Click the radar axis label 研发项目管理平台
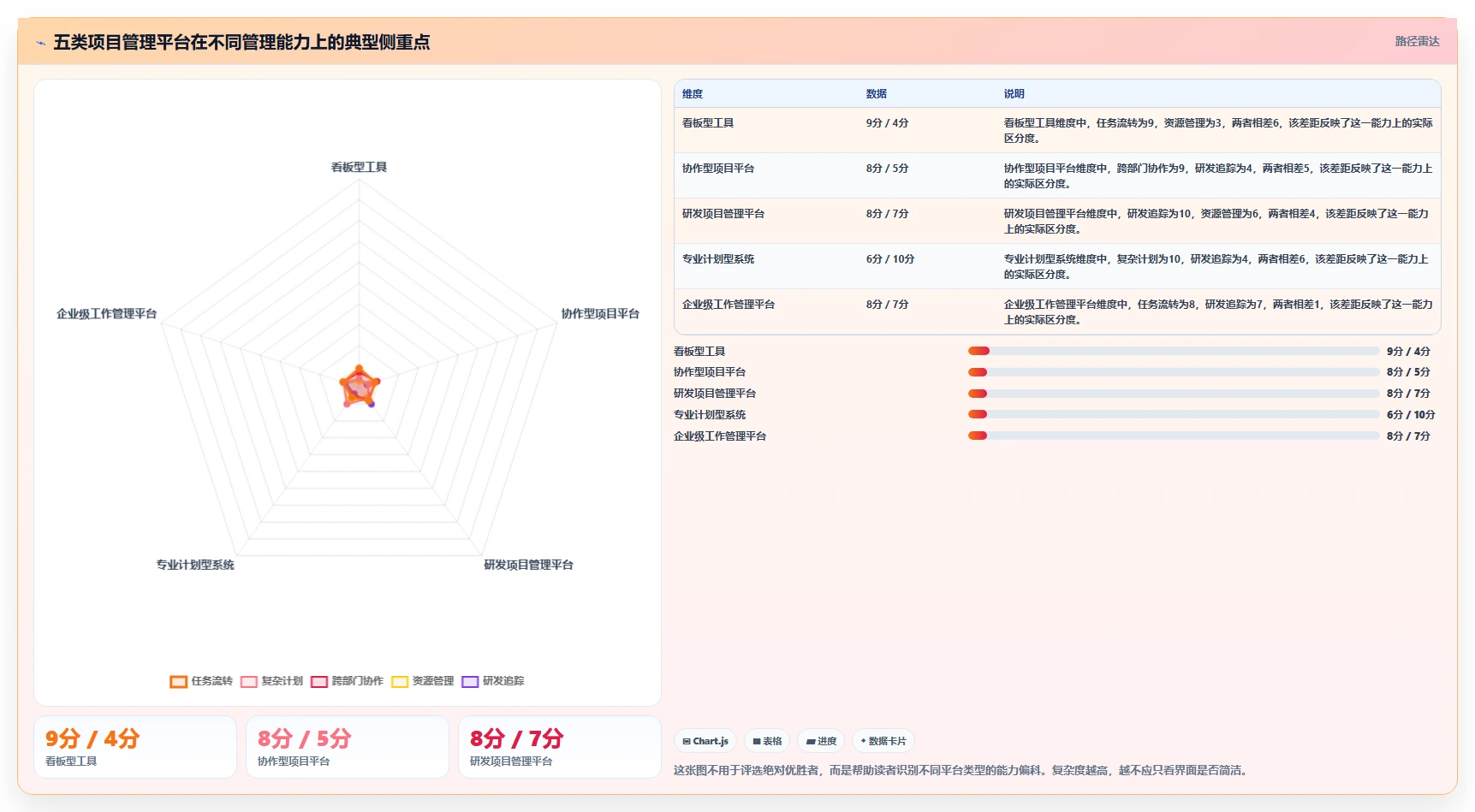This screenshot has height=812, width=1475. click(x=528, y=565)
